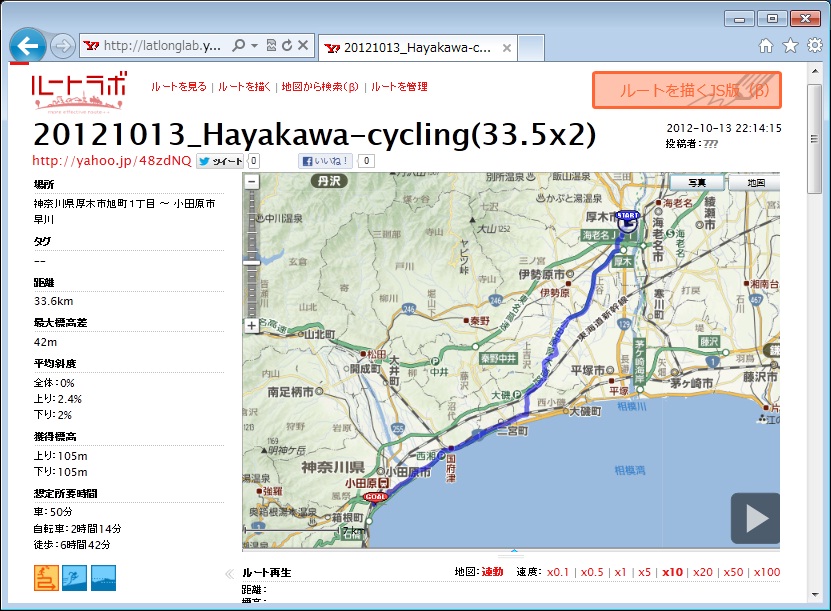The height and width of the screenshot is (611, 831).
Task: Open the ルートを管理 menu link
Action: click(x=399, y=86)
